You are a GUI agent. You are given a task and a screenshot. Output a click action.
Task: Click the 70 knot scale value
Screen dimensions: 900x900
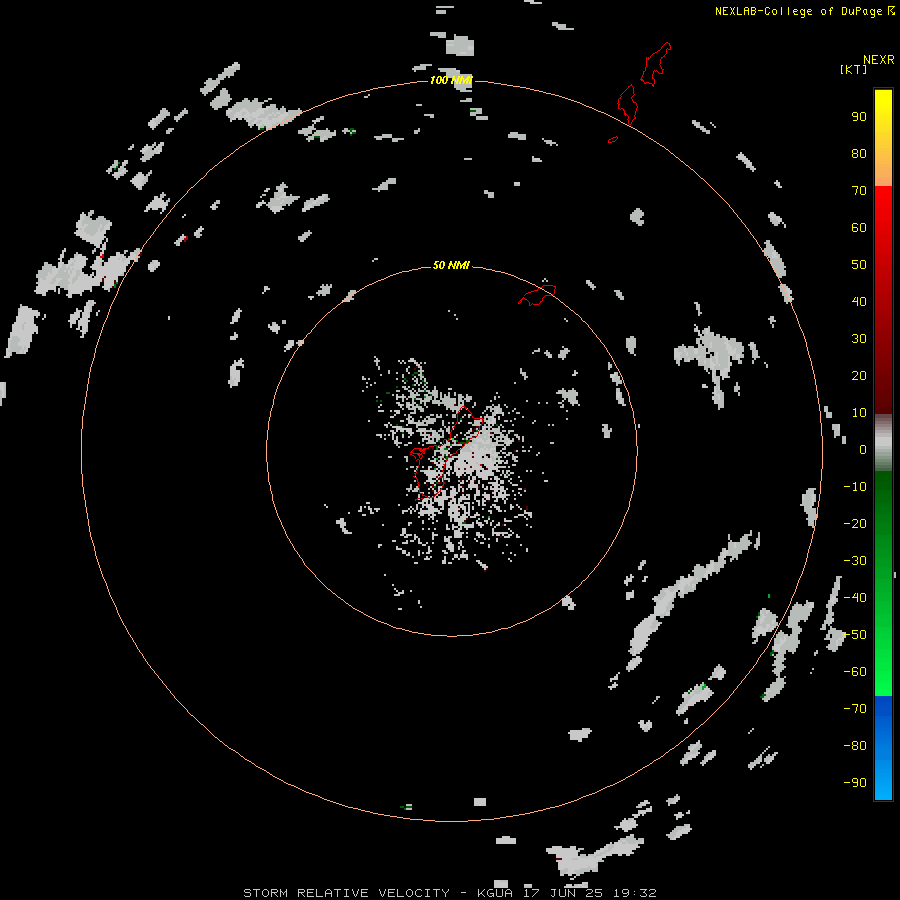[x=859, y=191]
